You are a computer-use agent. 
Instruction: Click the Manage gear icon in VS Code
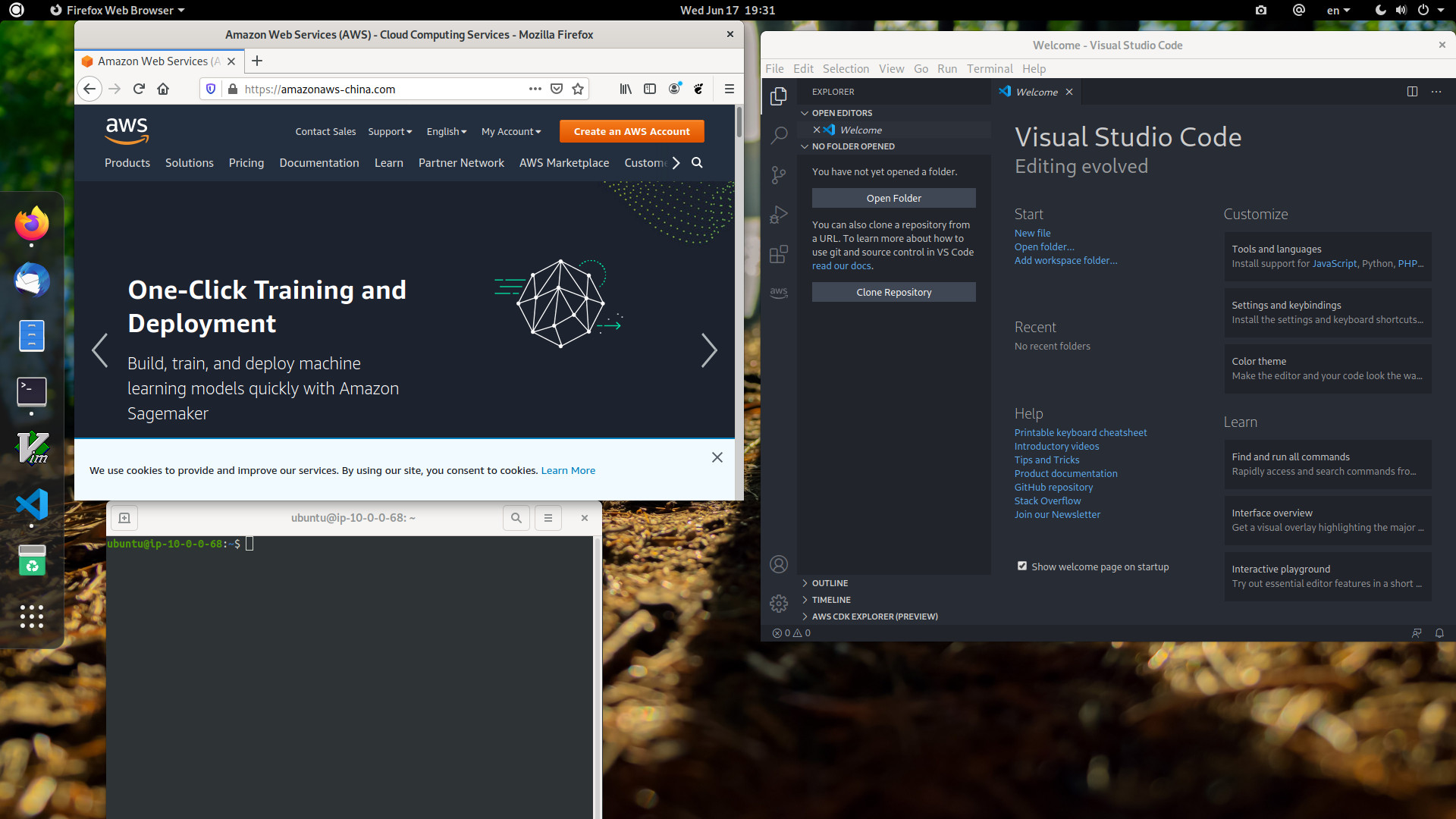[779, 603]
